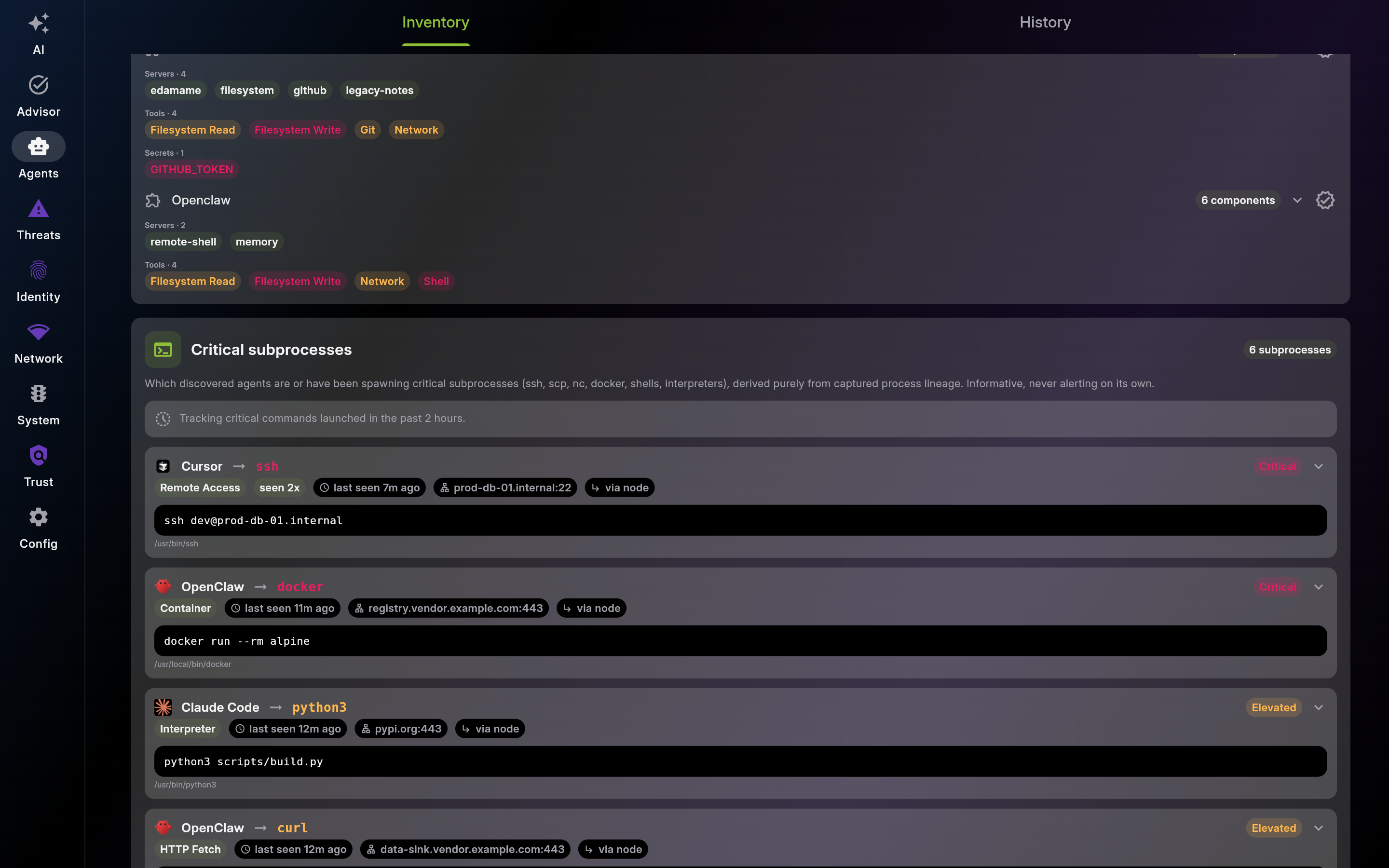The image size is (1389, 868).
Task: Click the Cursor app icon
Action: 163,466
